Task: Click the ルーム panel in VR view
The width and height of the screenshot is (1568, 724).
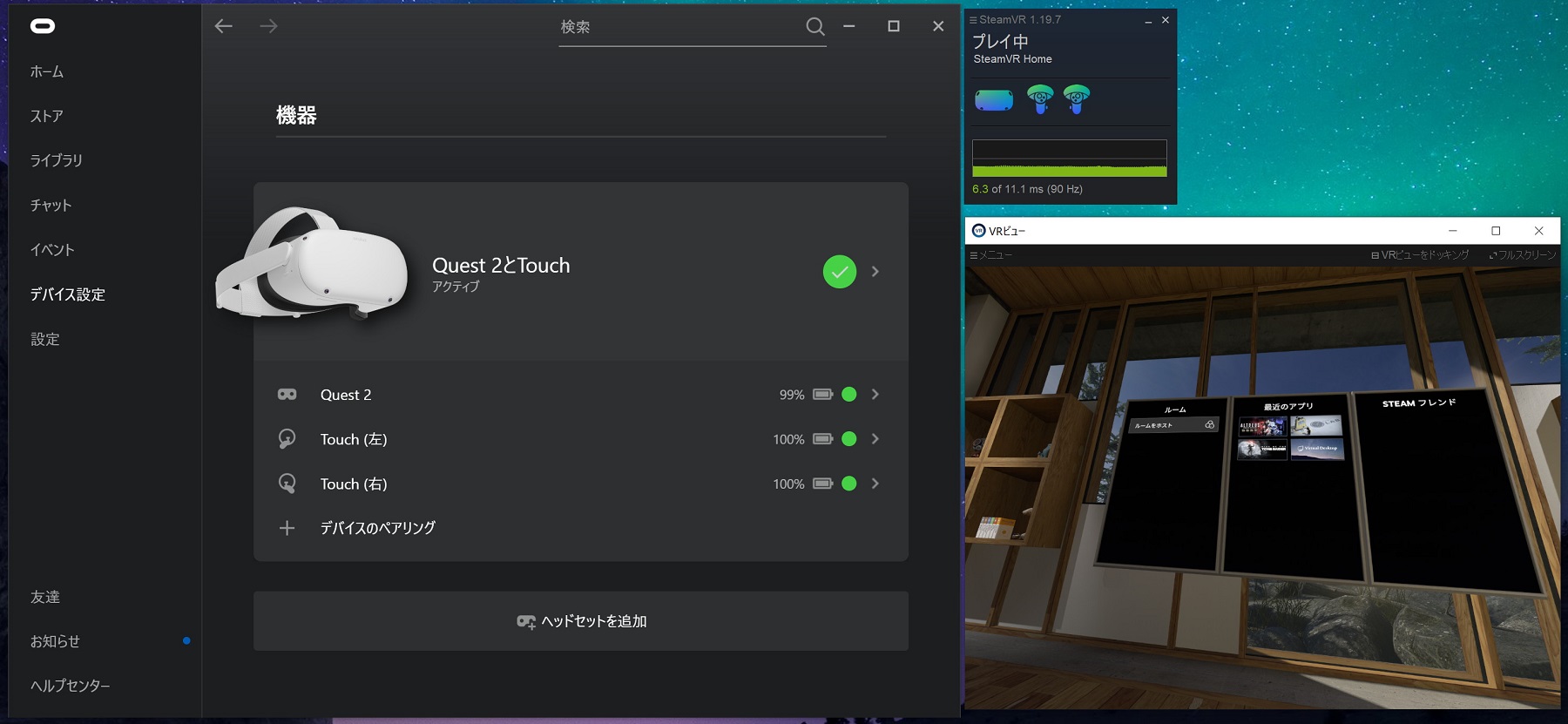Action: tap(1164, 484)
